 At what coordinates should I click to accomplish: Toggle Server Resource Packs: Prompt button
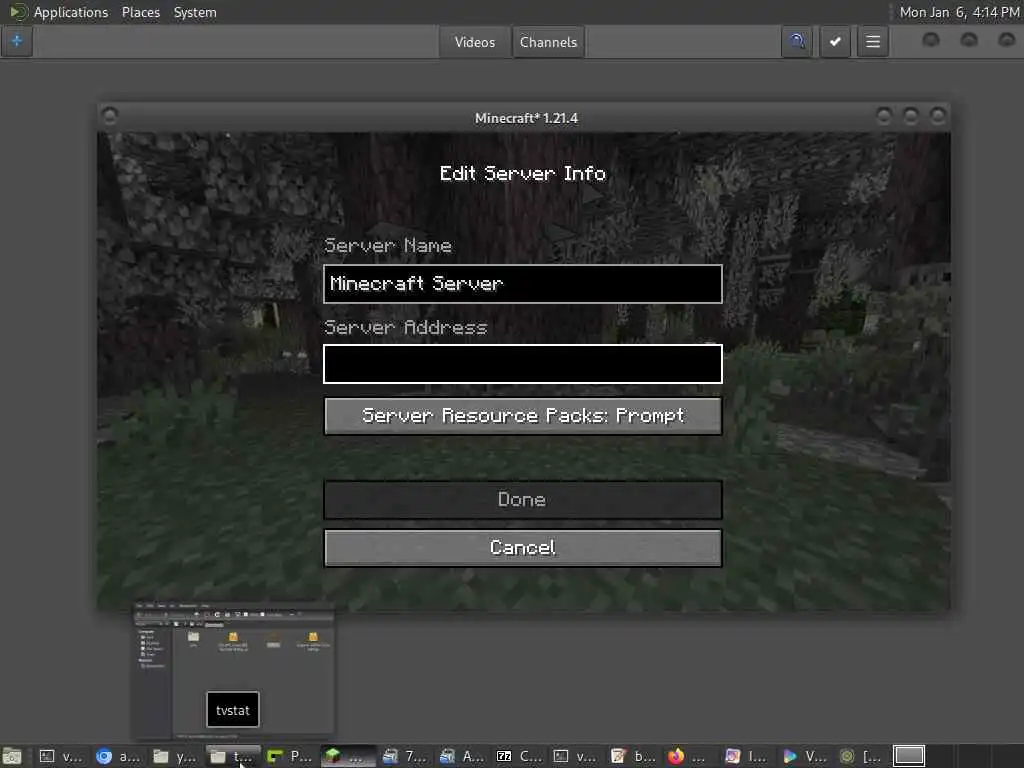(x=522, y=415)
